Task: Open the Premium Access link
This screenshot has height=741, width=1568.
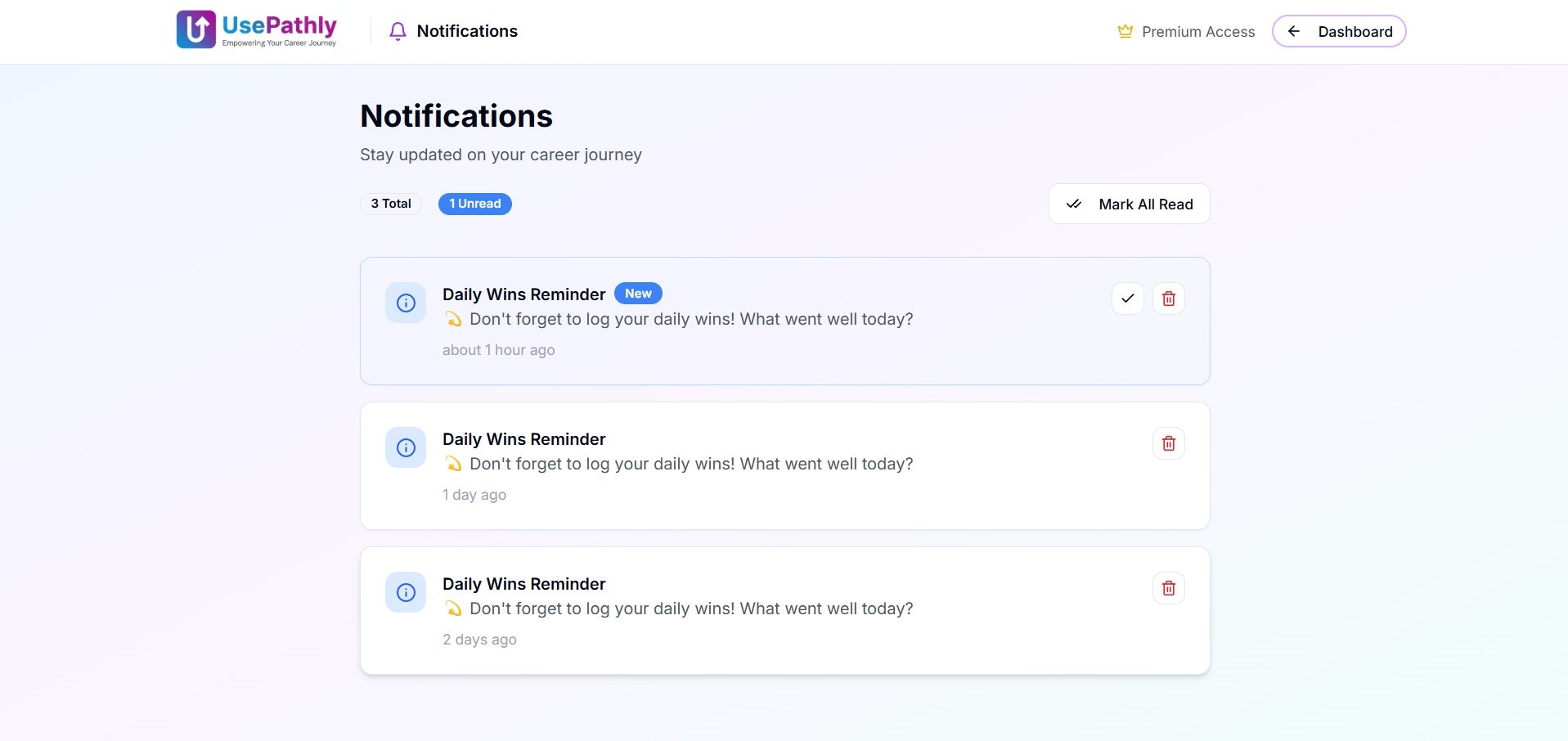Action: coord(1186,31)
